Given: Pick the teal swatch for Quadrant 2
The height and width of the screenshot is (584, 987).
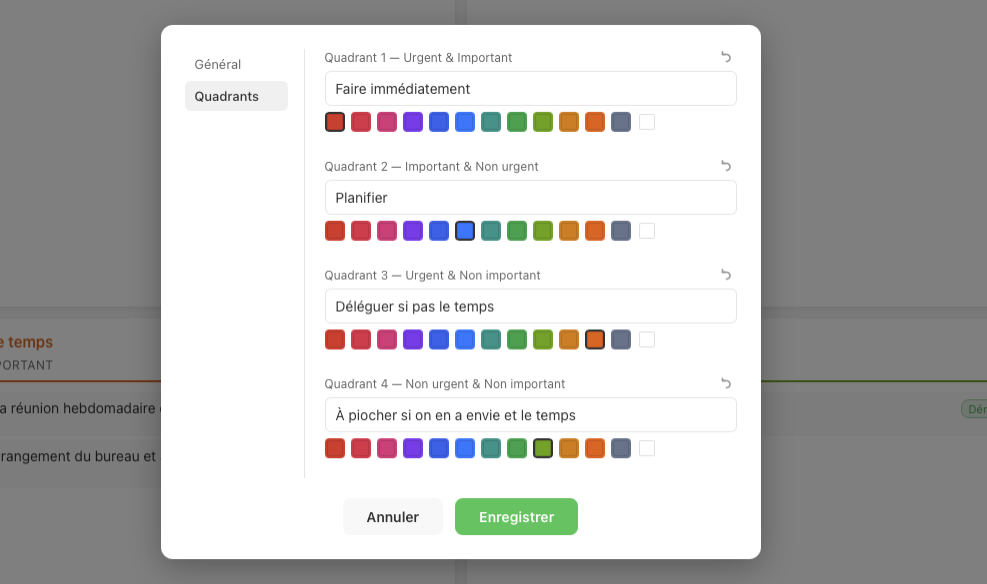Looking at the screenshot, I should 491,230.
